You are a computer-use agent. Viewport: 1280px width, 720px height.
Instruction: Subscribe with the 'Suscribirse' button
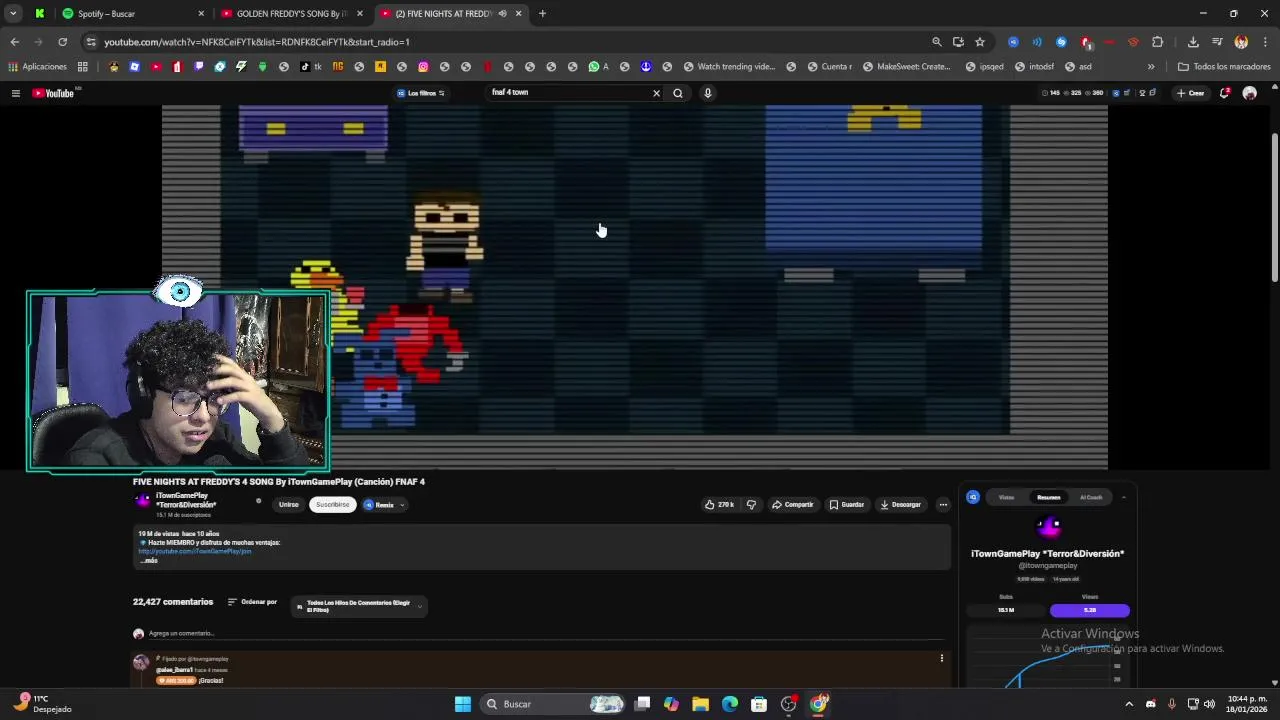(x=333, y=505)
